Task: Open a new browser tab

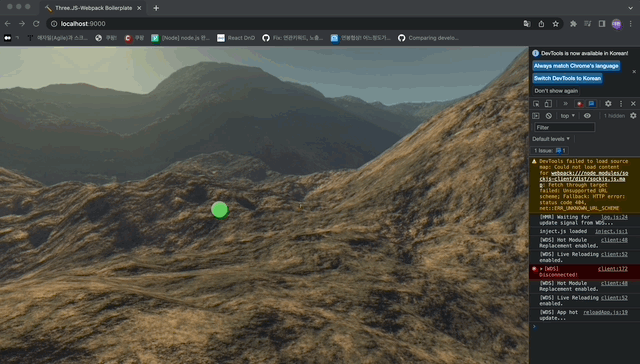Action: click(x=156, y=8)
